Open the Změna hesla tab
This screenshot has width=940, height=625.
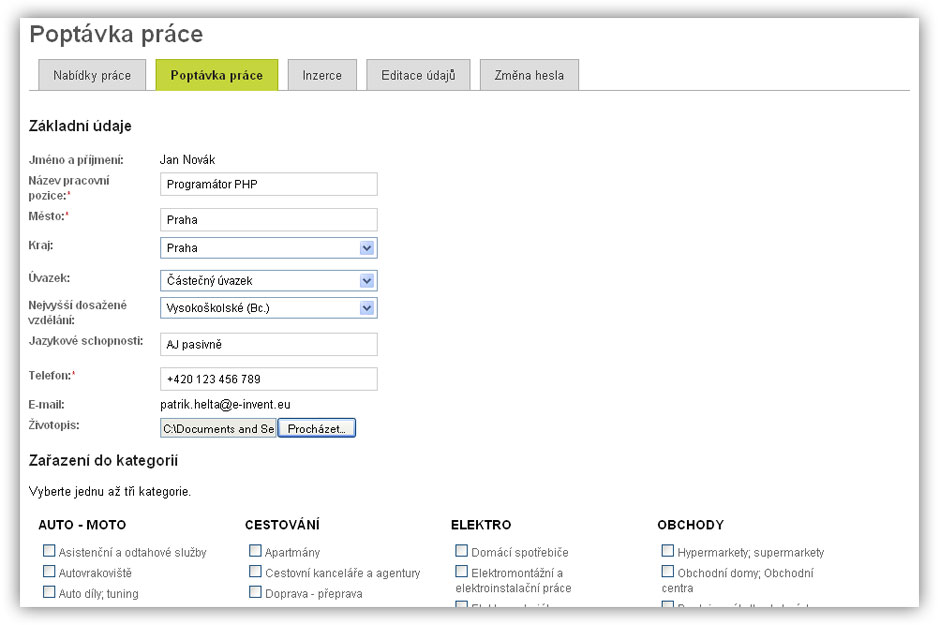pyautogui.click(x=529, y=75)
